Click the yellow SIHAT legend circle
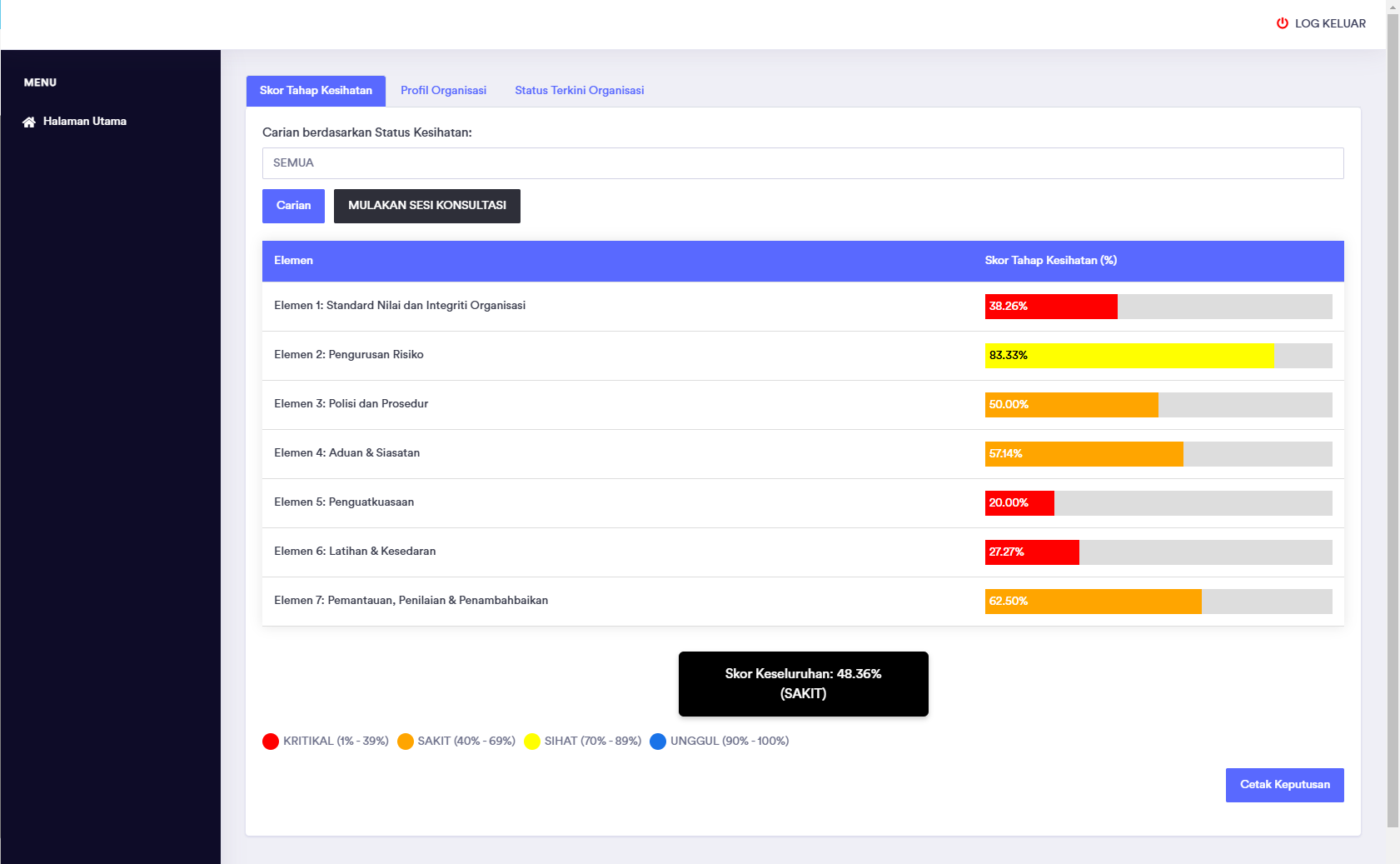This screenshot has width=1400, height=864. [532, 742]
